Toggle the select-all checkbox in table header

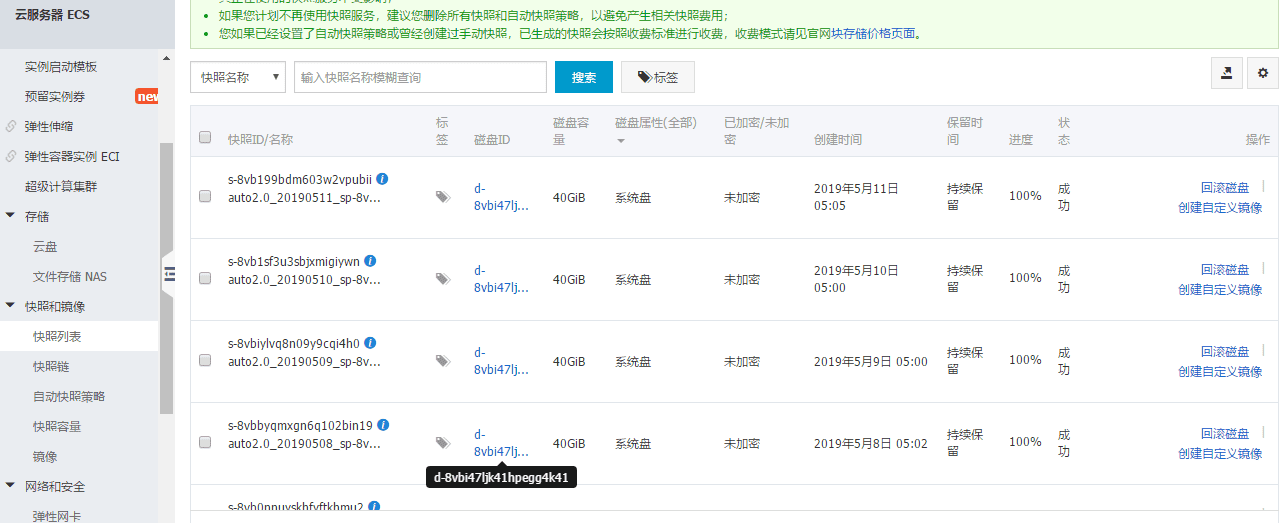(205, 137)
